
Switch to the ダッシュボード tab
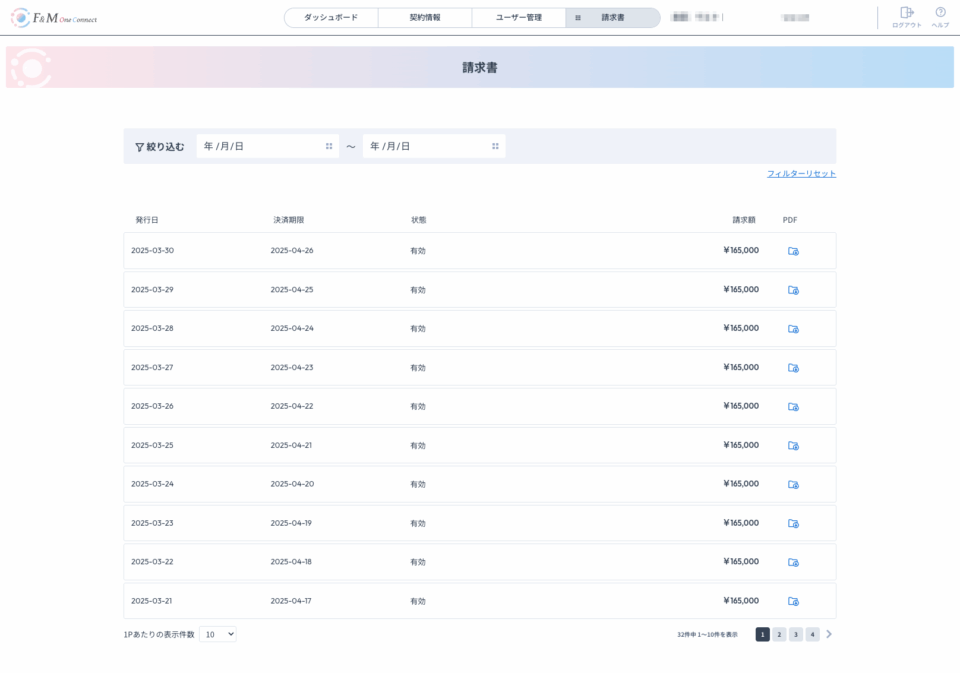[333, 17]
